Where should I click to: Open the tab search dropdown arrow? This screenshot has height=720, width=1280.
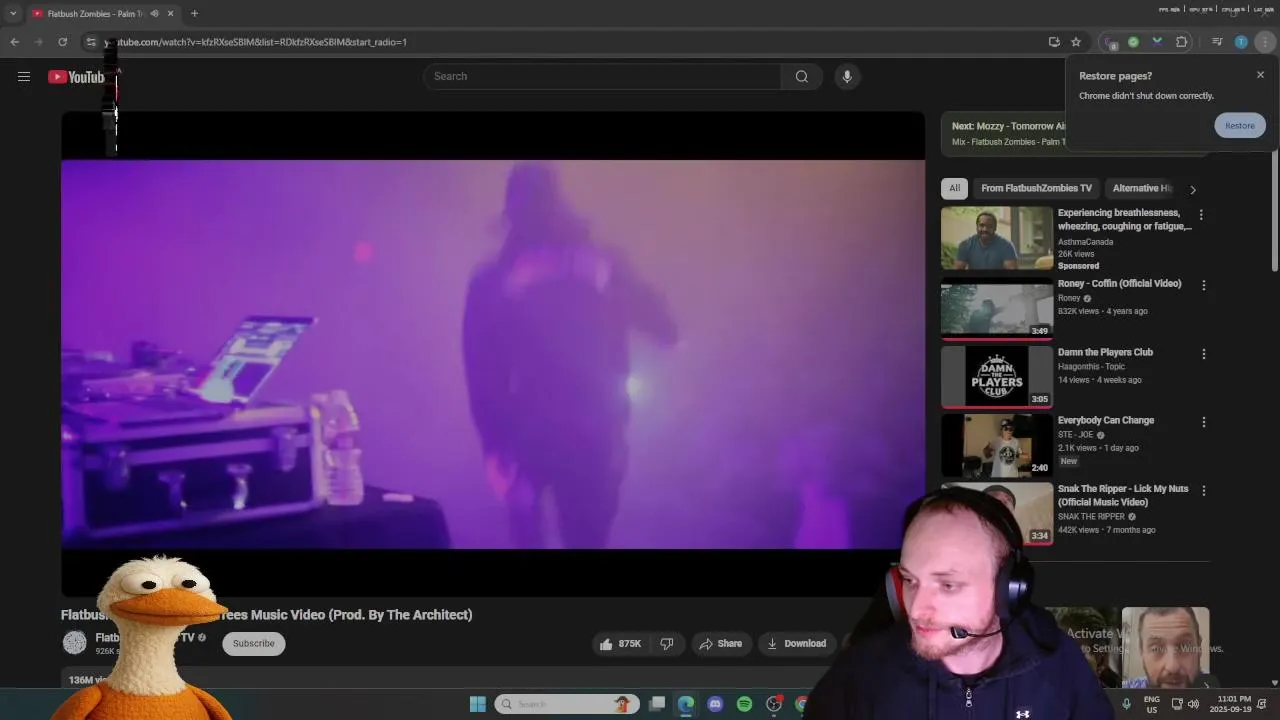pos(13,13)
